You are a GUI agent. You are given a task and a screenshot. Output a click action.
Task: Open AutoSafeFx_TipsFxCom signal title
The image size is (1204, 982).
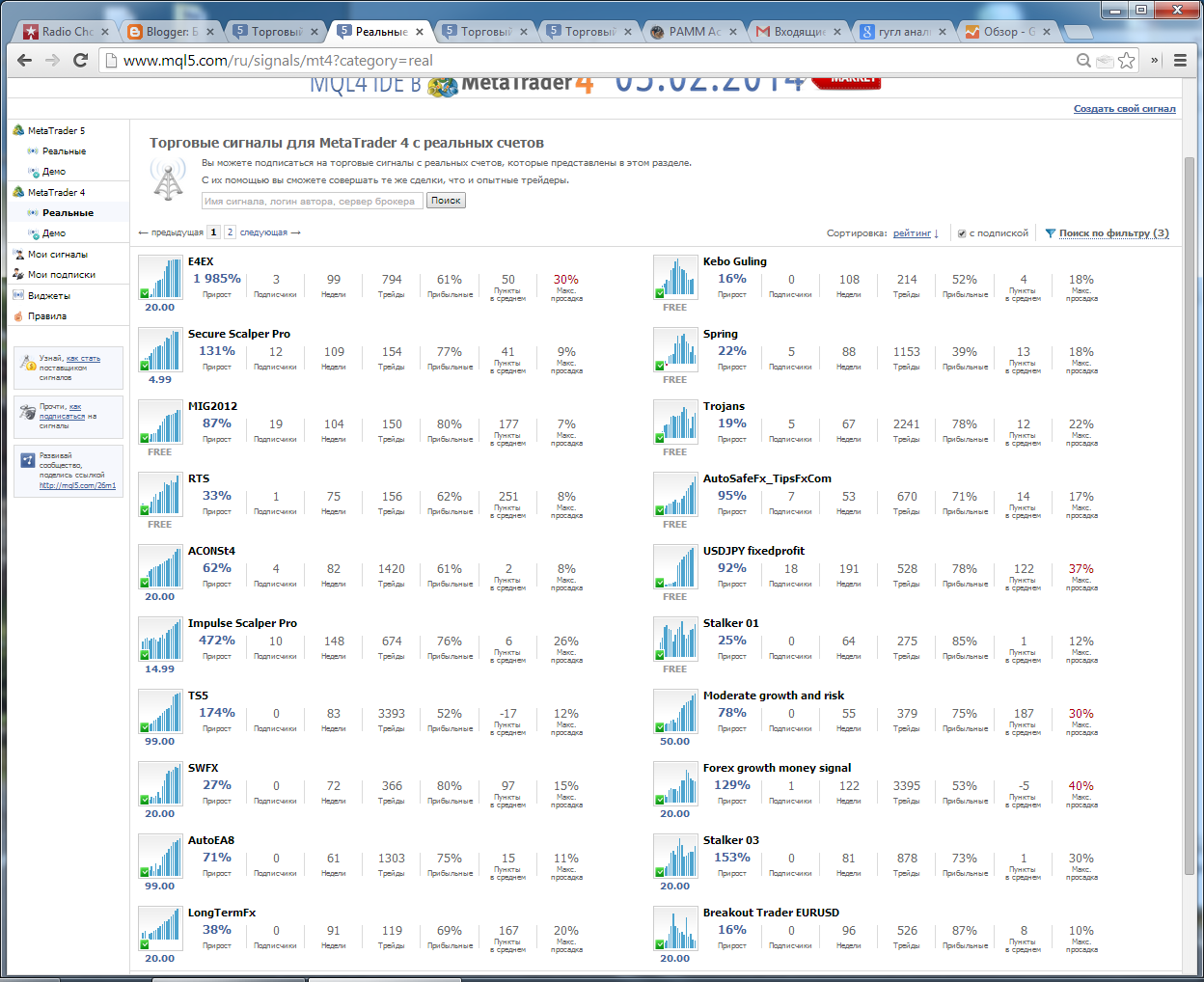point(767,478)
